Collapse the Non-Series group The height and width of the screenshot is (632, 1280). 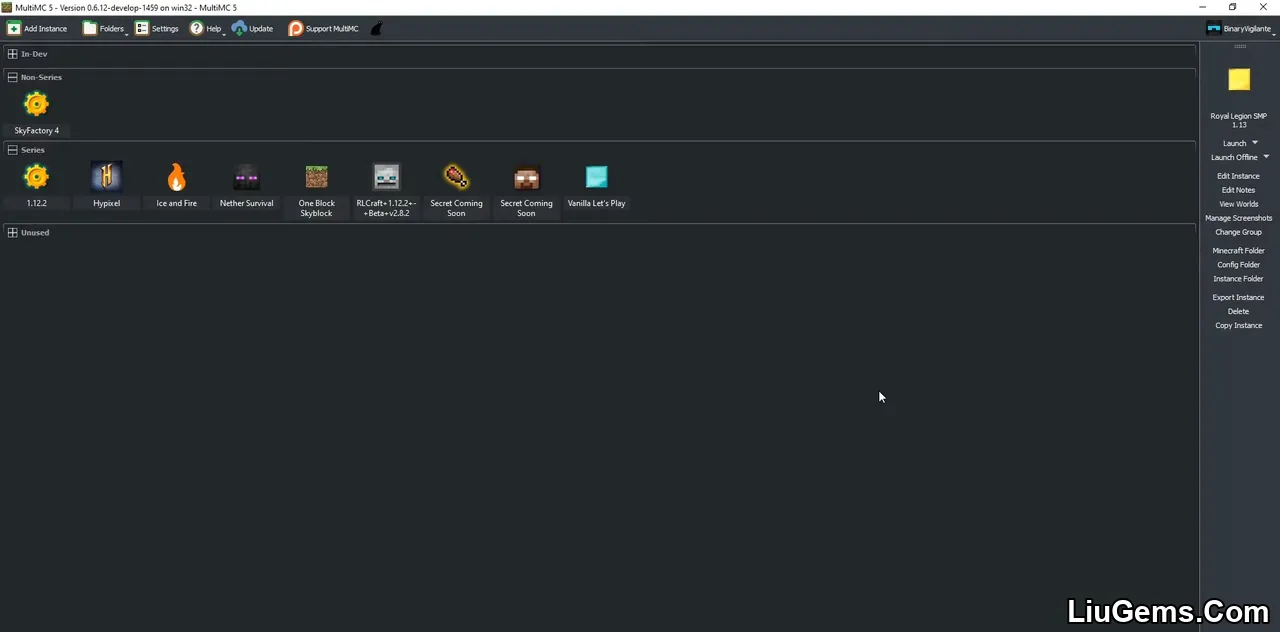(12, 77)
